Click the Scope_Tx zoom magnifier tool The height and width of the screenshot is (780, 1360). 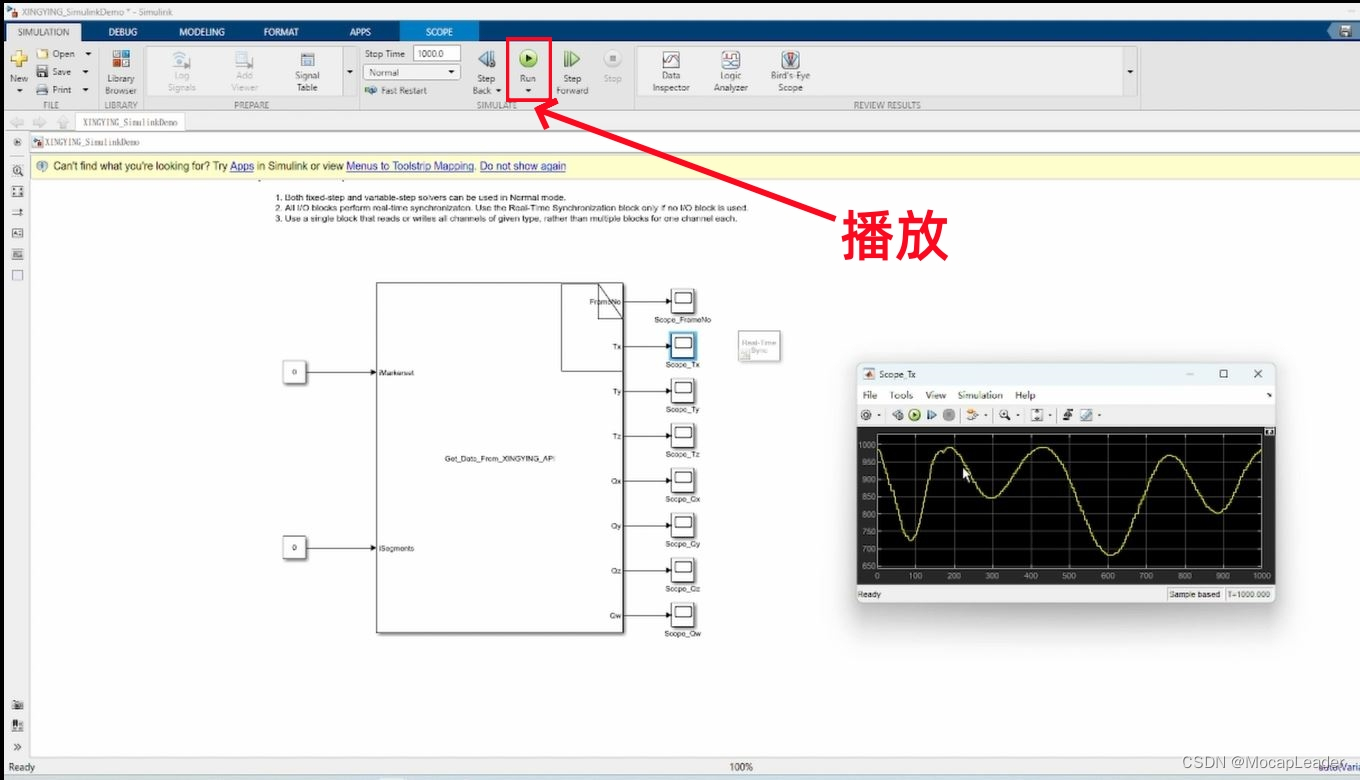1004,415
